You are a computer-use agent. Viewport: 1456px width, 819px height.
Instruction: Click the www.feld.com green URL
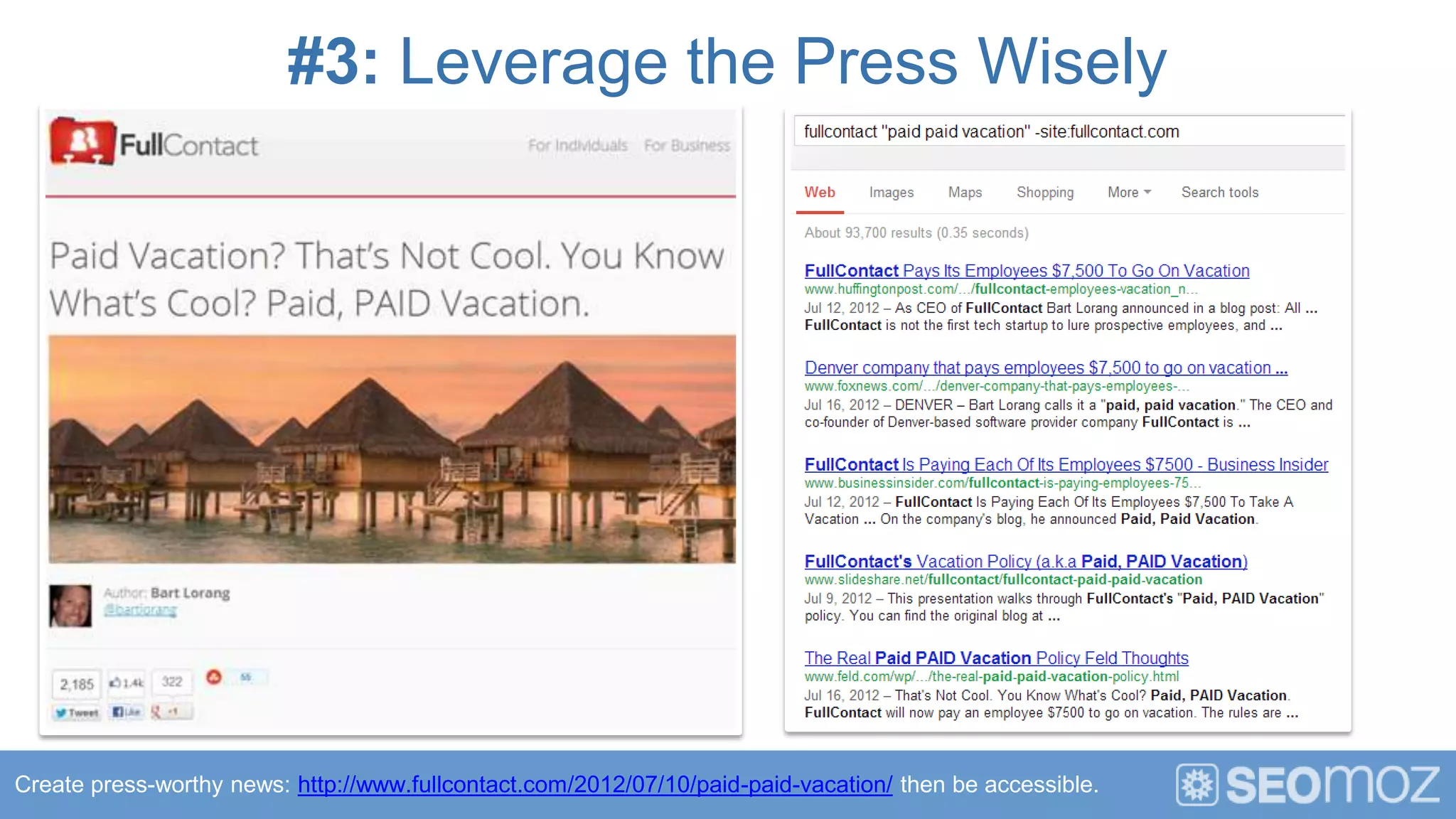click(991, 676)
